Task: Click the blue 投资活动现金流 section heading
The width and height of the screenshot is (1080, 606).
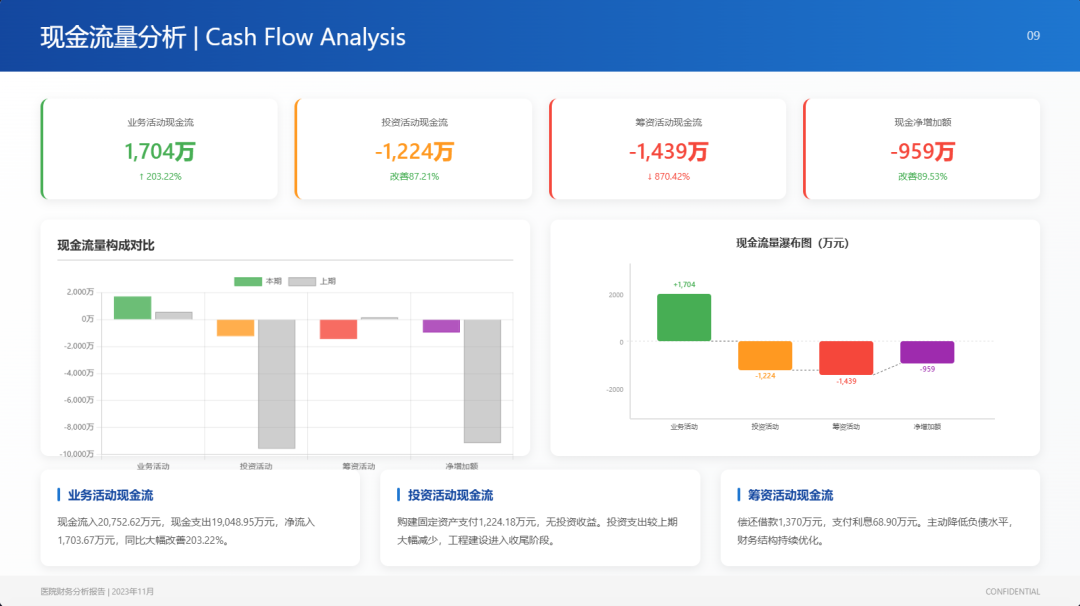Action: click(x=450, y=495)
